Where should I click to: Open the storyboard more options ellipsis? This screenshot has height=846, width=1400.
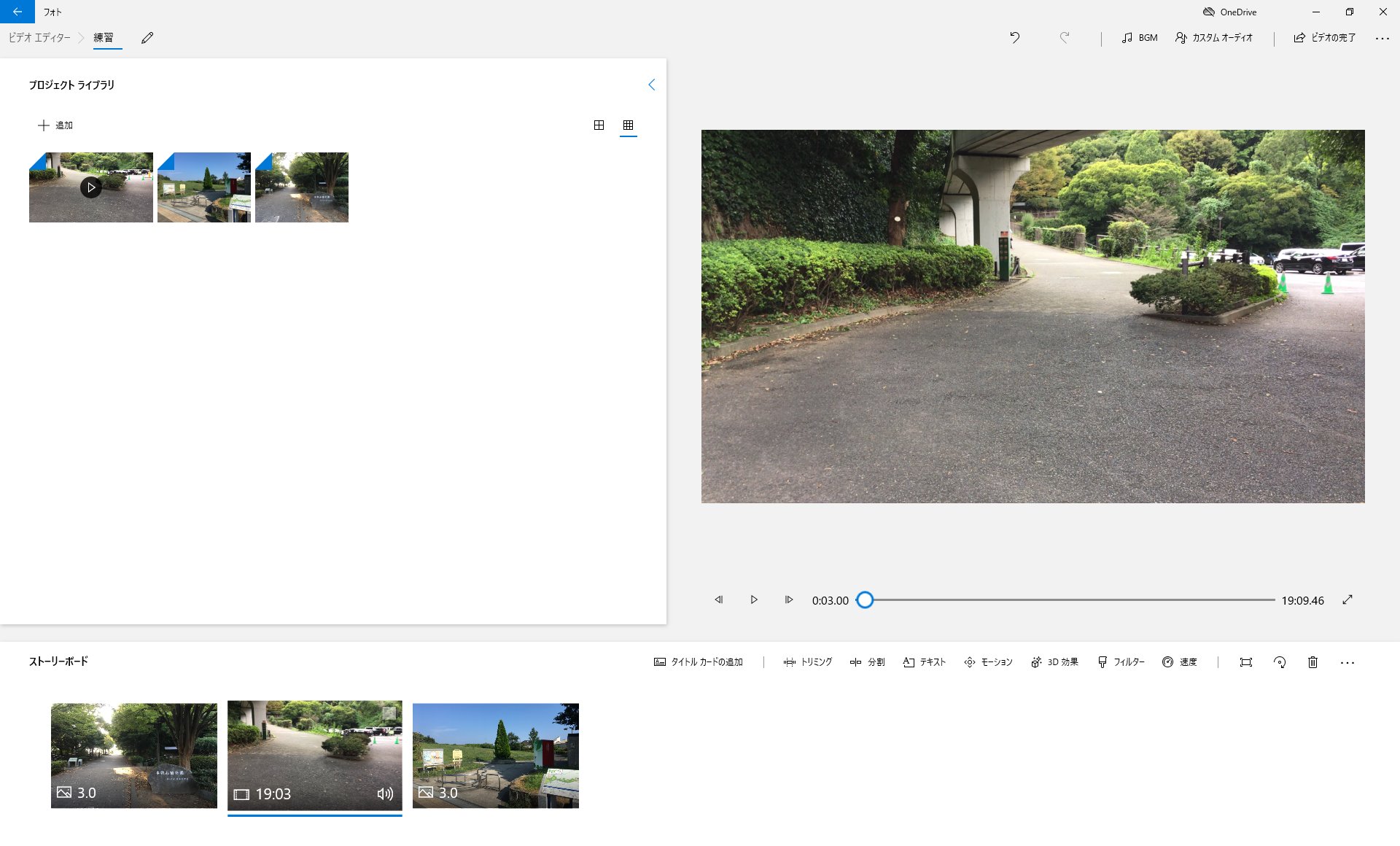pyautogui.click(x=1347, y=662)
